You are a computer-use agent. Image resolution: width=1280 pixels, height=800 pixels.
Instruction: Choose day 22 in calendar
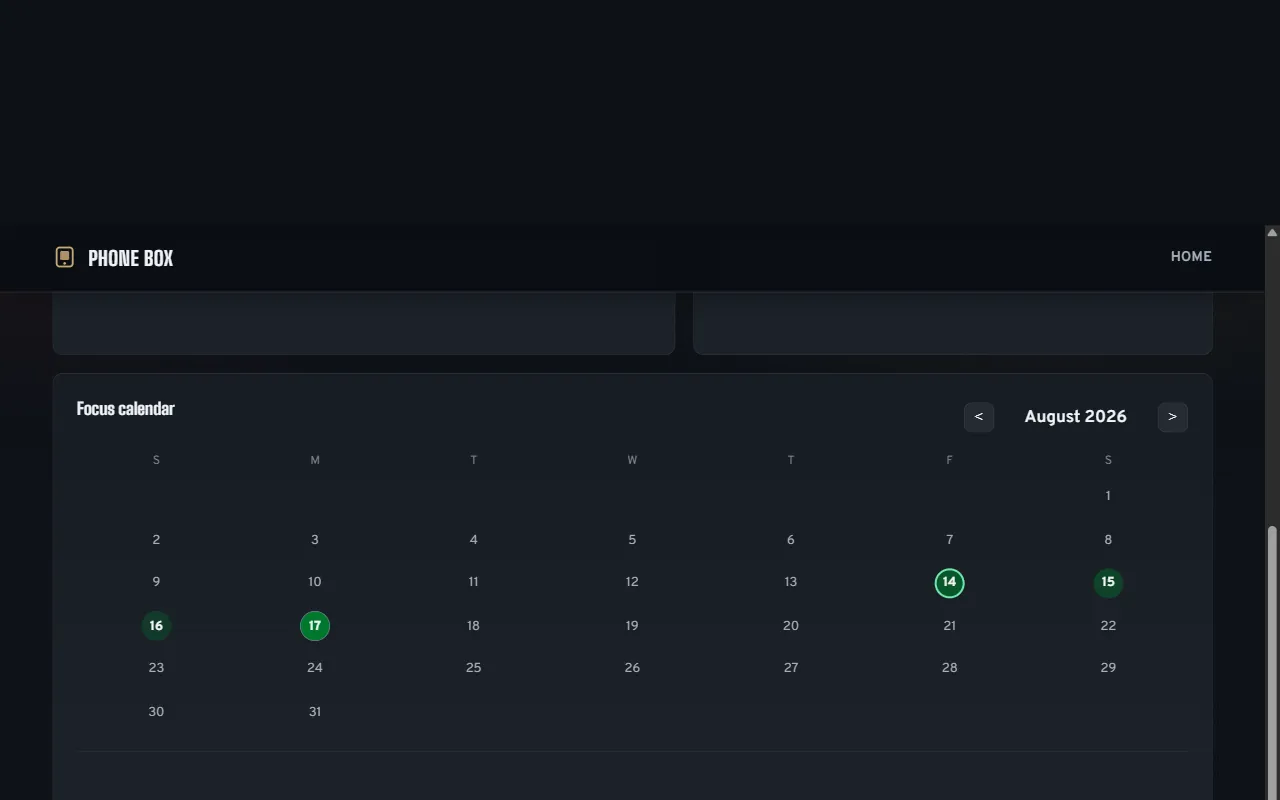(x=1108, y=626)
